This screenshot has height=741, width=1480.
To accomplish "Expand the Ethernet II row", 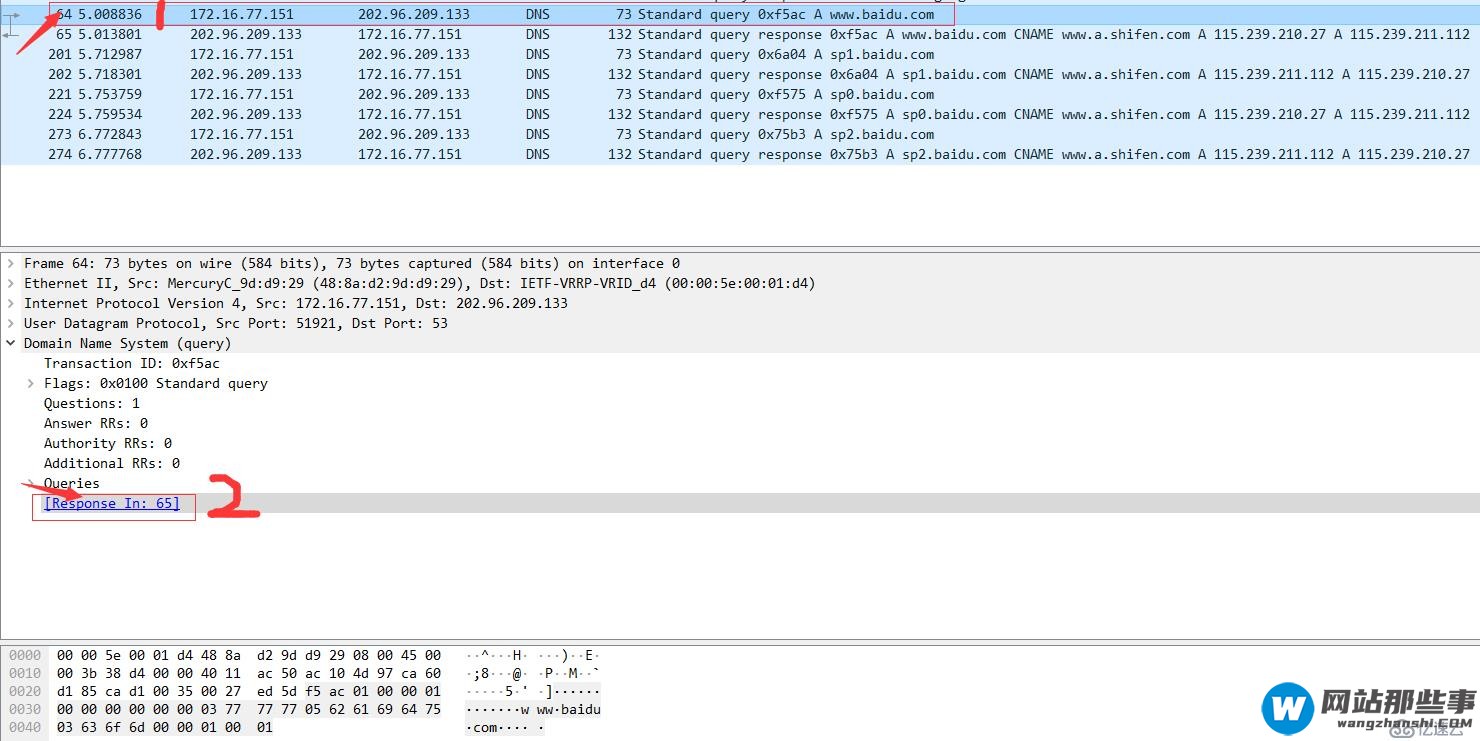I will click(x=11, y=283).
